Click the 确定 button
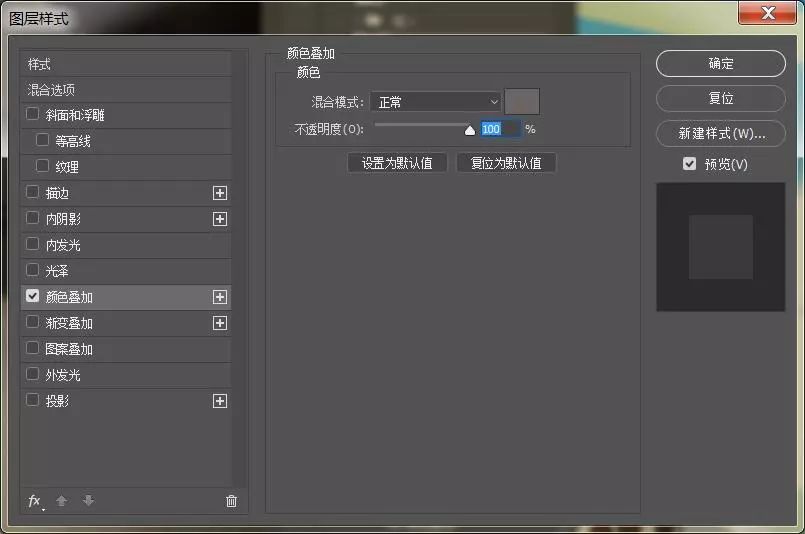 point(720,63)
